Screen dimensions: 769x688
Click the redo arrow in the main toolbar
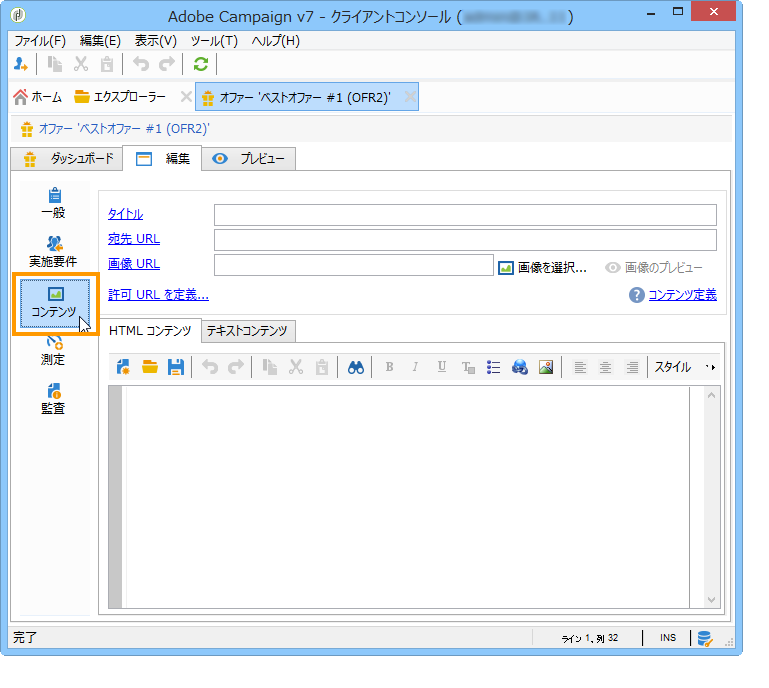pyautogui.click(x=167, y=64)
